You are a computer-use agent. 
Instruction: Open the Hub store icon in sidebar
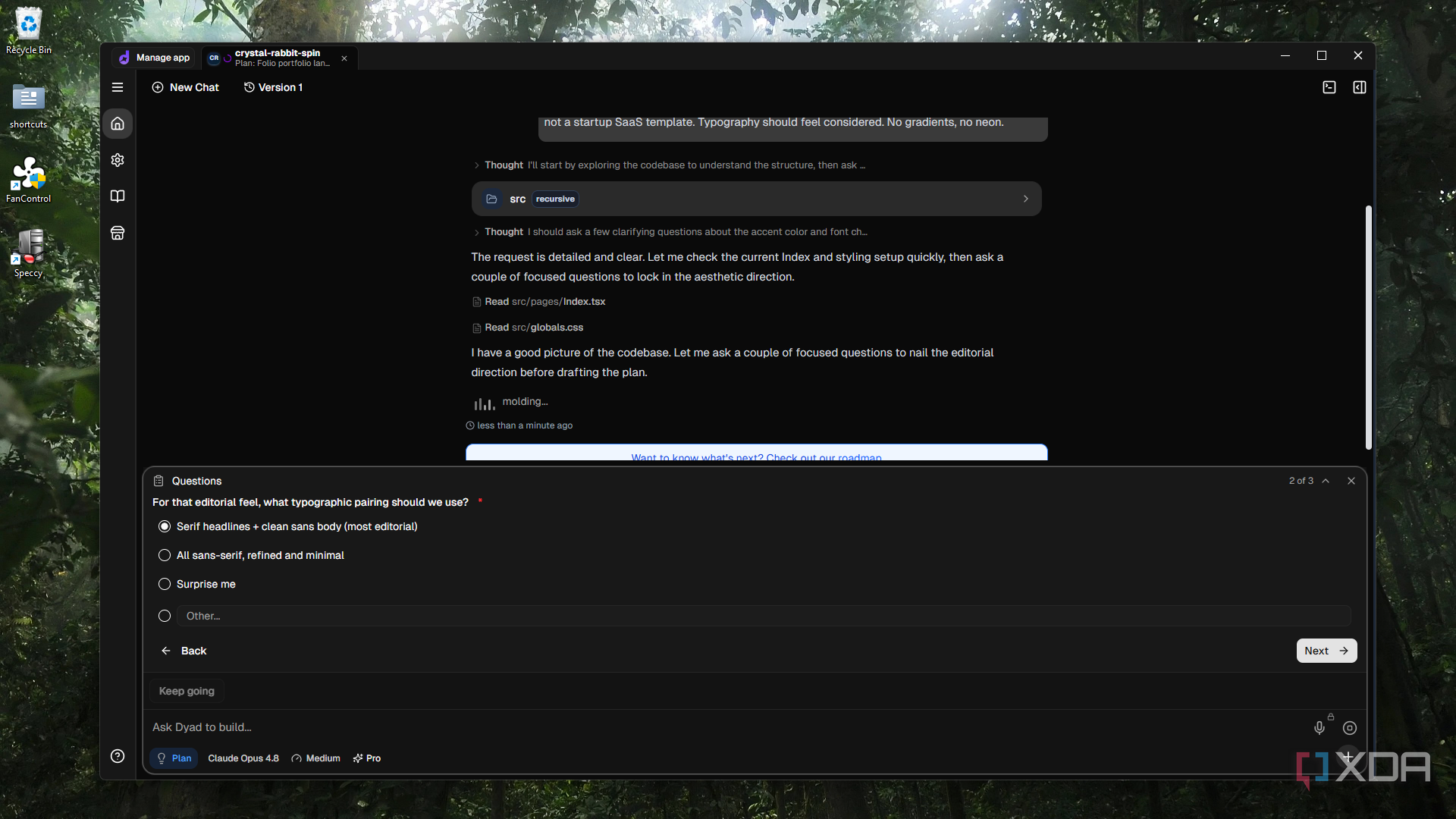point(118,233)
